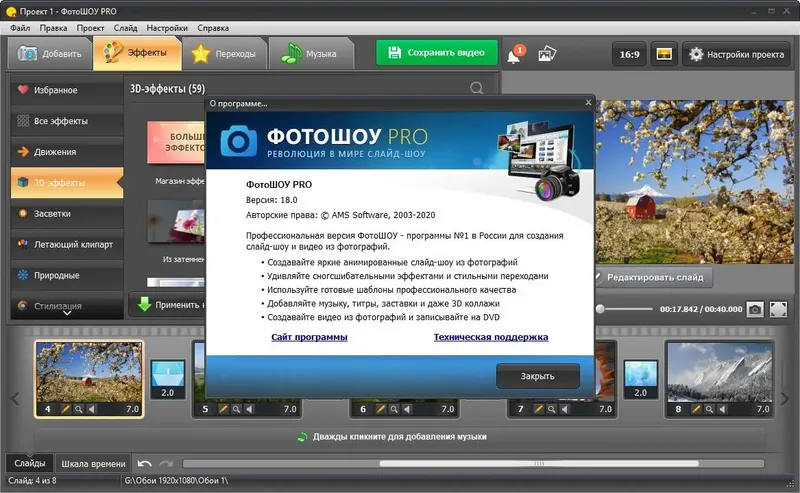Open the Сайт программы link
800x493 pixels.
coord(309,337)
